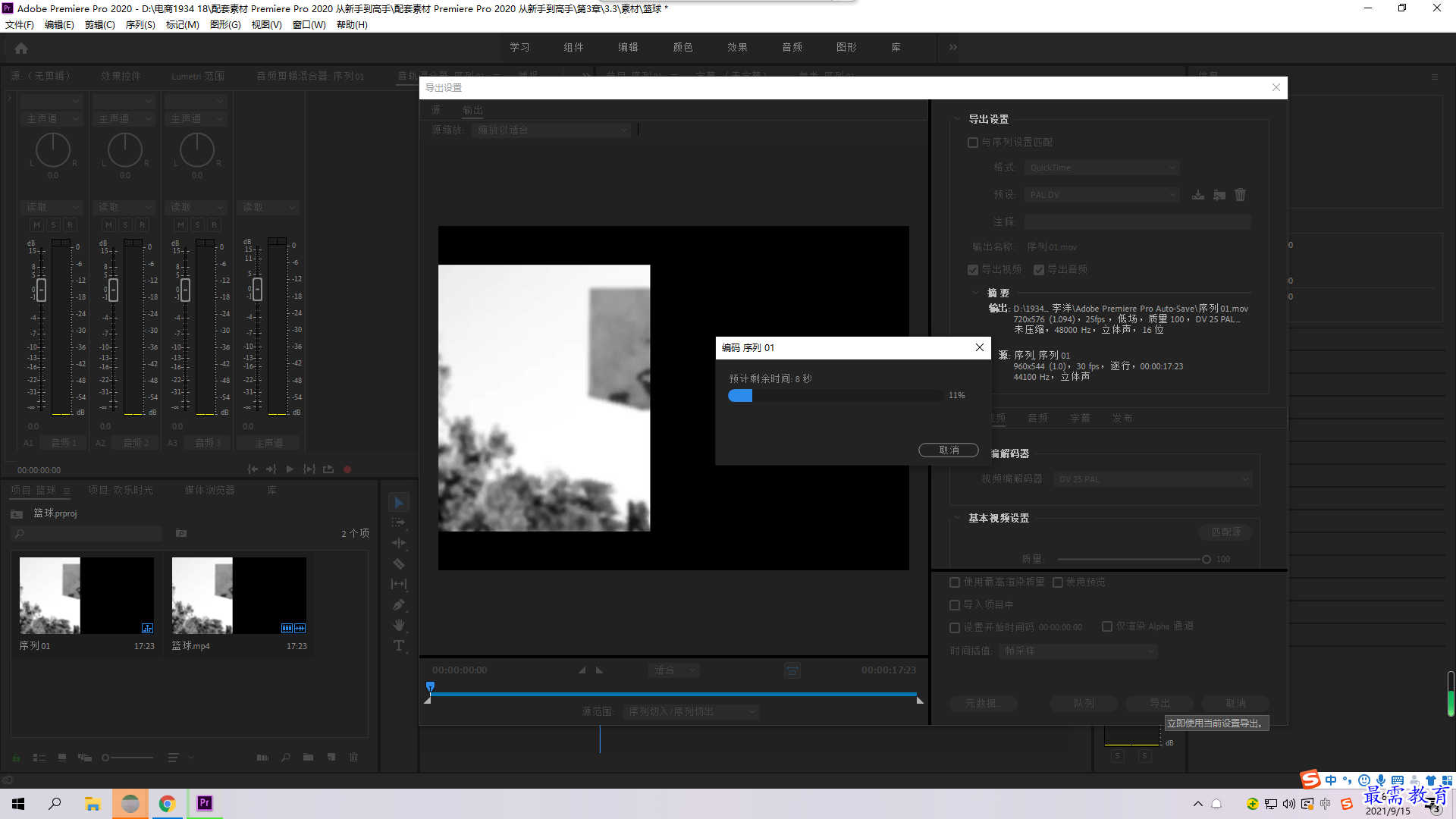Image resolution: width=1456 pixels, height=819 pixels.
Task: Click the import preset icon
Action: point(1219,195)
